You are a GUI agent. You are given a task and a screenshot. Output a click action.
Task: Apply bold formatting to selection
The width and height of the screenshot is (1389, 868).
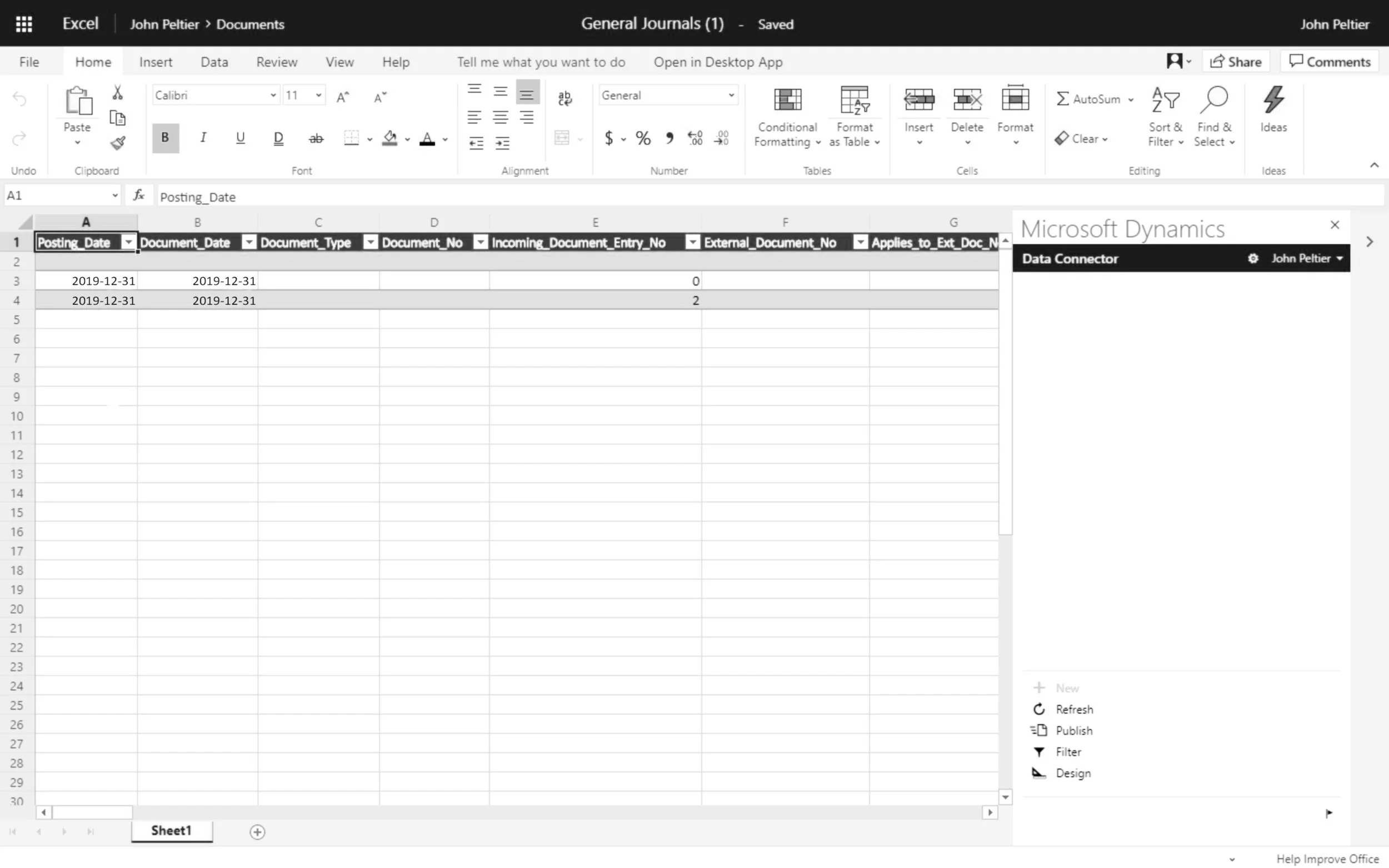(x=165, y=138)
